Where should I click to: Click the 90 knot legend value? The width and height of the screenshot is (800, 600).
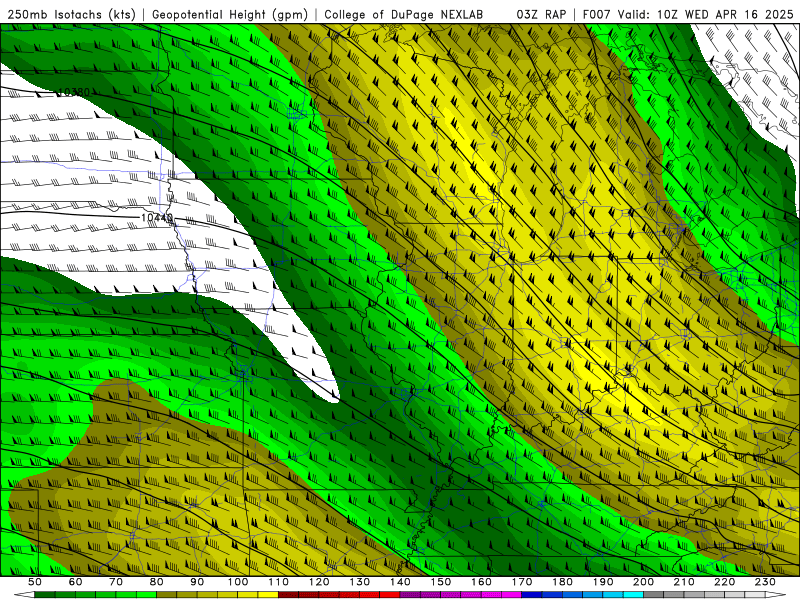click(x=197, y=582)
